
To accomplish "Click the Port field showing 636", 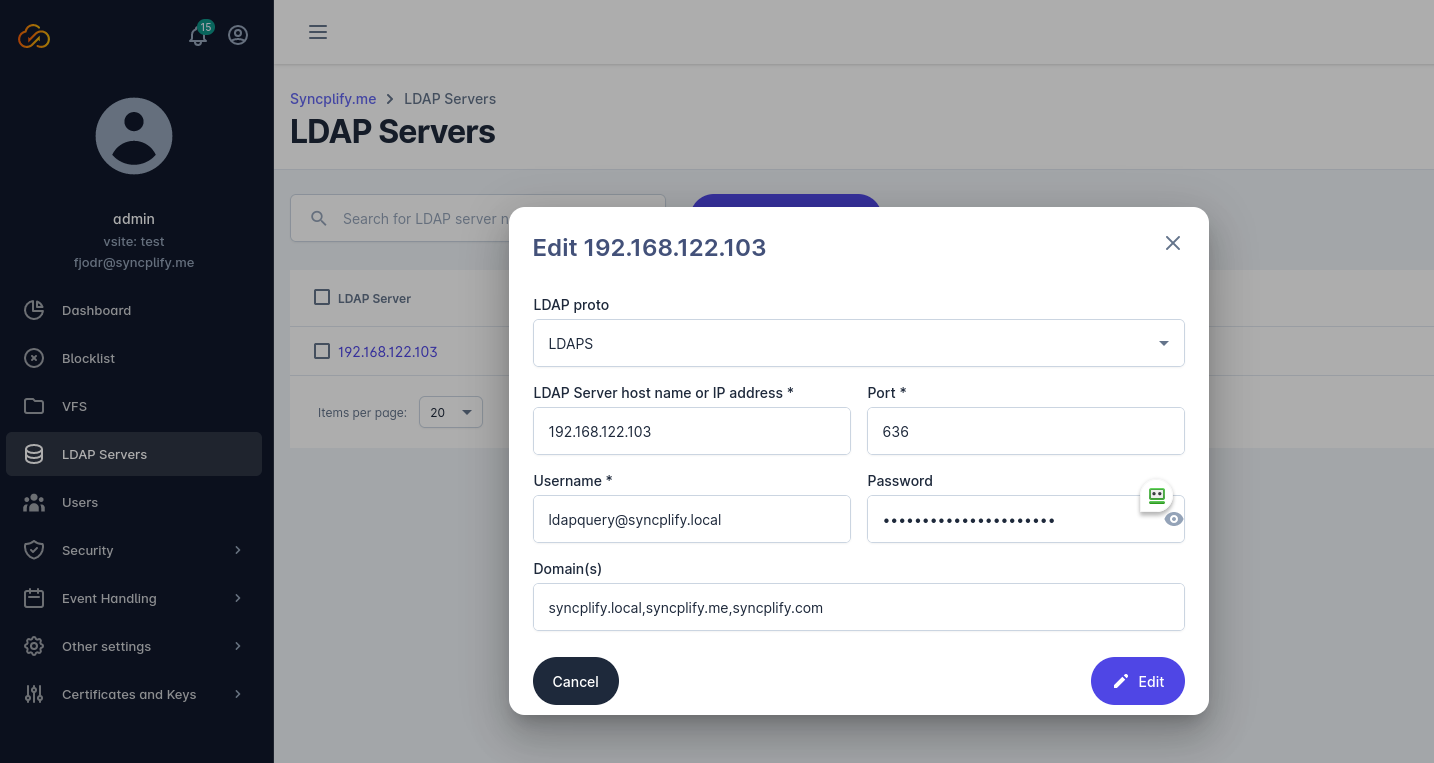I will [x=1026, y=431].
